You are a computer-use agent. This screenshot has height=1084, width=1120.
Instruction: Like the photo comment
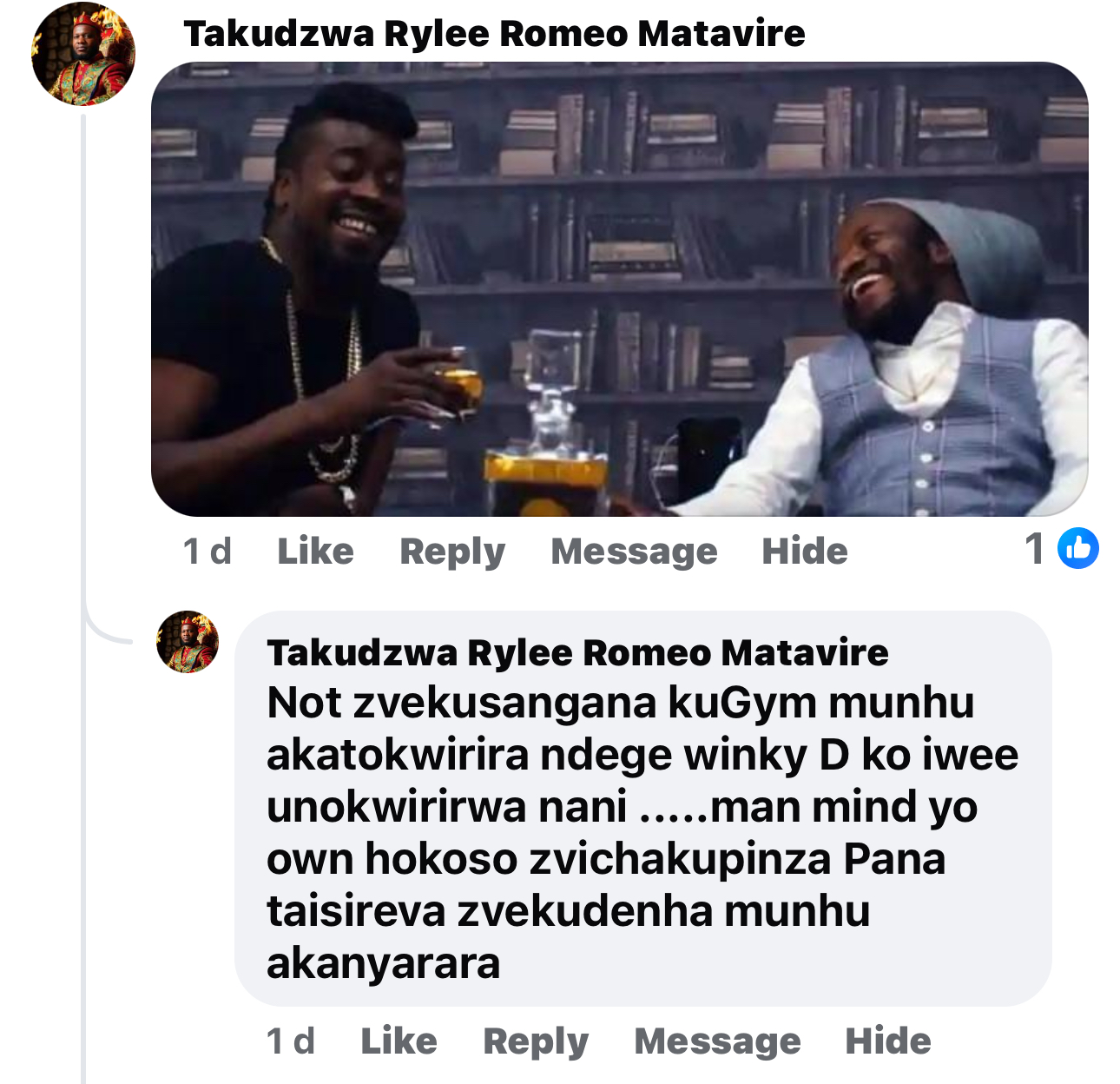click(x=315, y=551)
